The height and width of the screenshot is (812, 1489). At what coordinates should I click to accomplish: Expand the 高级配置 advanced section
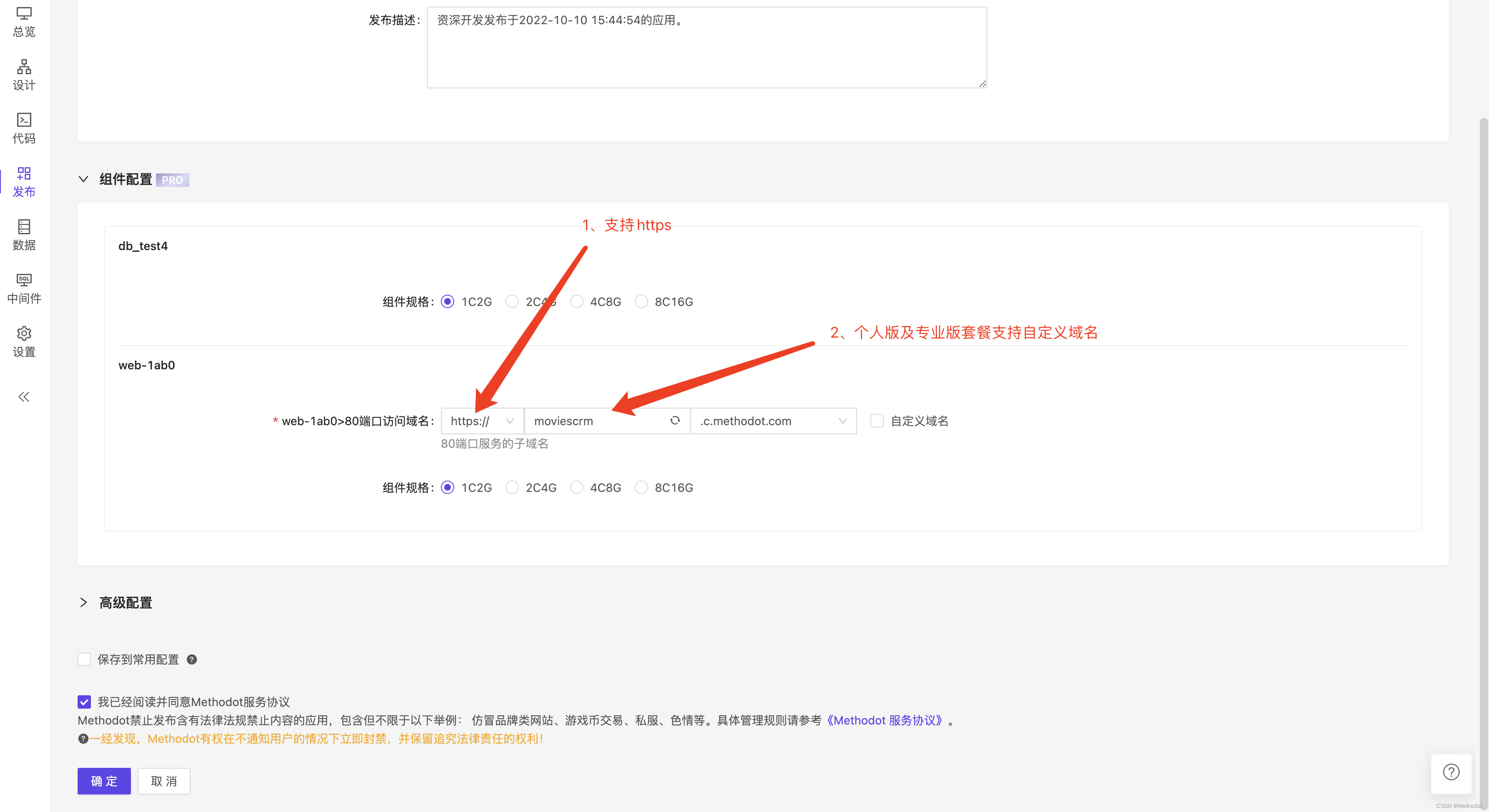click(83, 602)
